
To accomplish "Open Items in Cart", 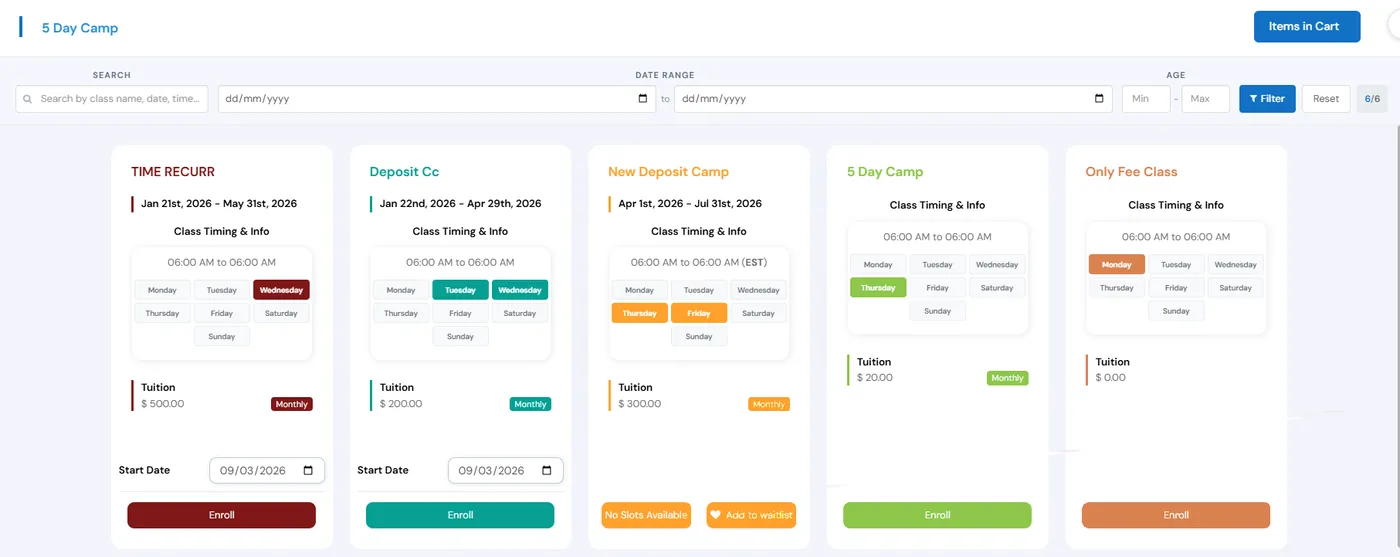I will point(1307,27).
